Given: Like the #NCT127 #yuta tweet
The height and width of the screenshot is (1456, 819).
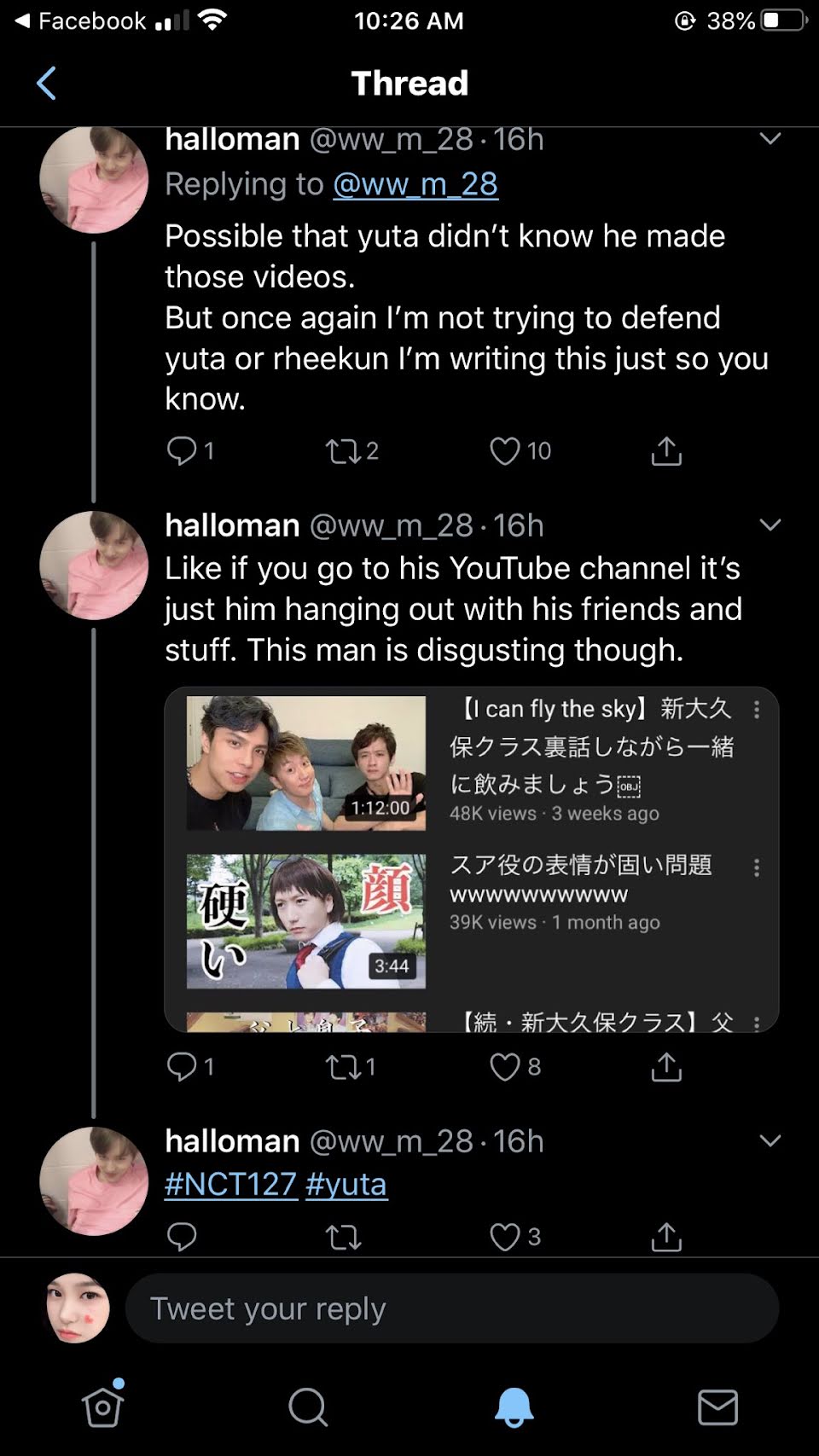Looking at the screenshot, I should [x=505, y=1237].
